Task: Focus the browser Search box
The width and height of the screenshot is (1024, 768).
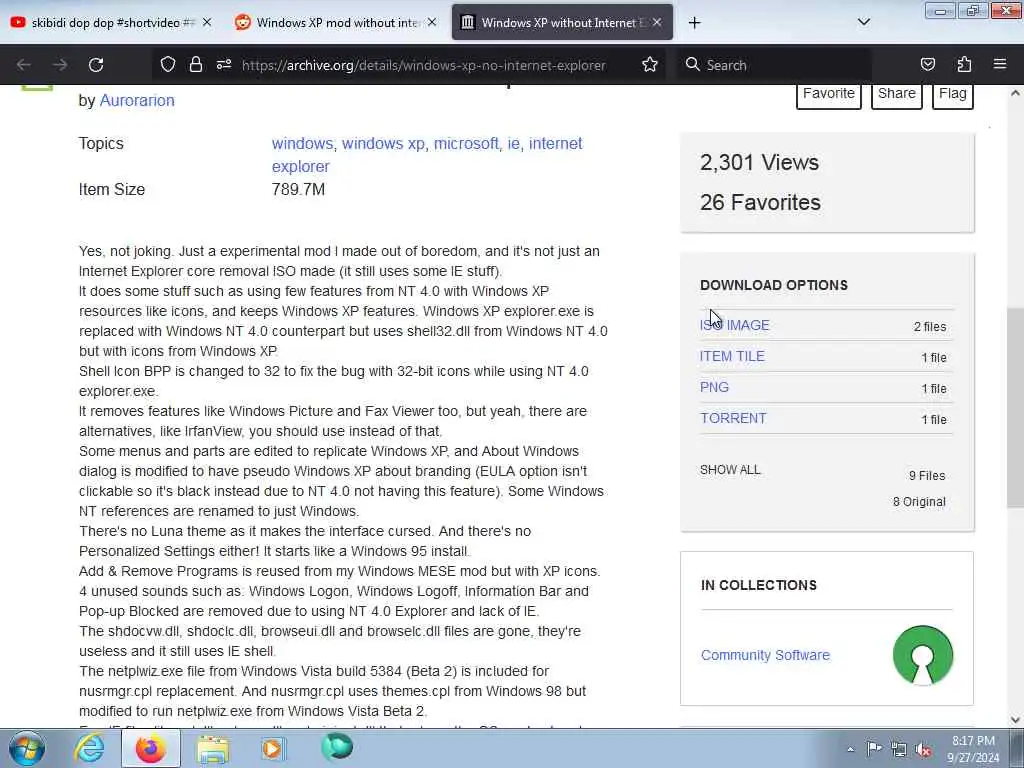Action: tap(774, 65)
